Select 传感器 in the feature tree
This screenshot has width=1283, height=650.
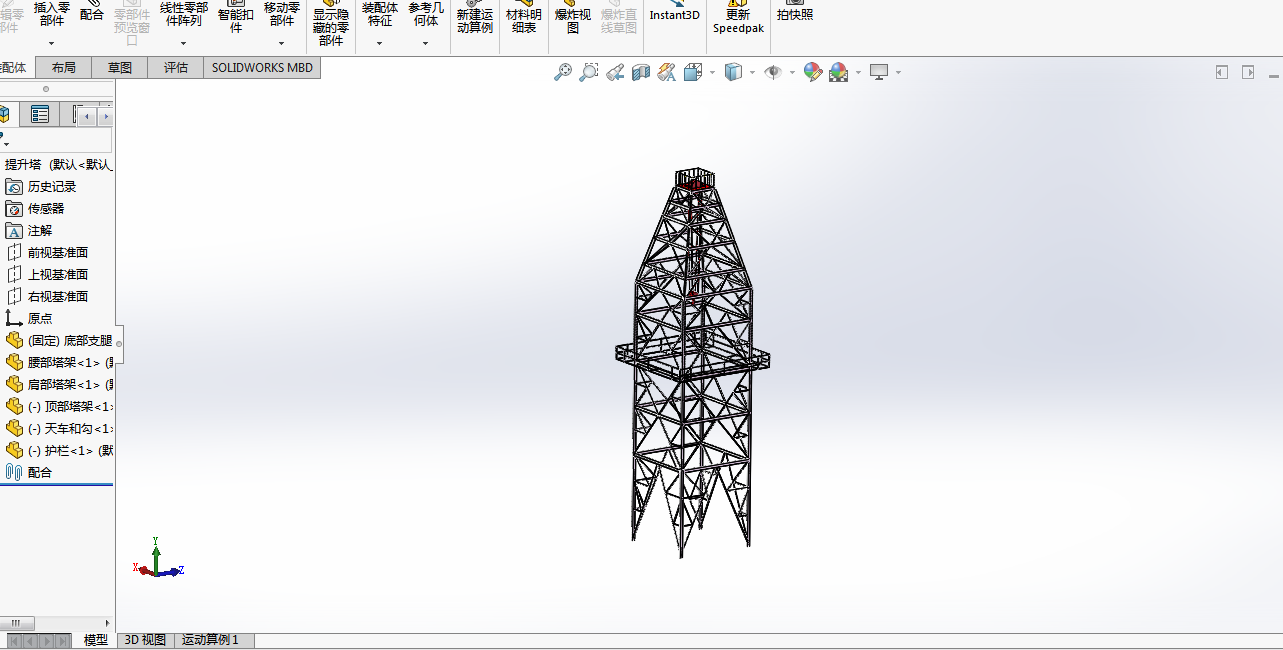pyautogui.click(x=35, y=209)
